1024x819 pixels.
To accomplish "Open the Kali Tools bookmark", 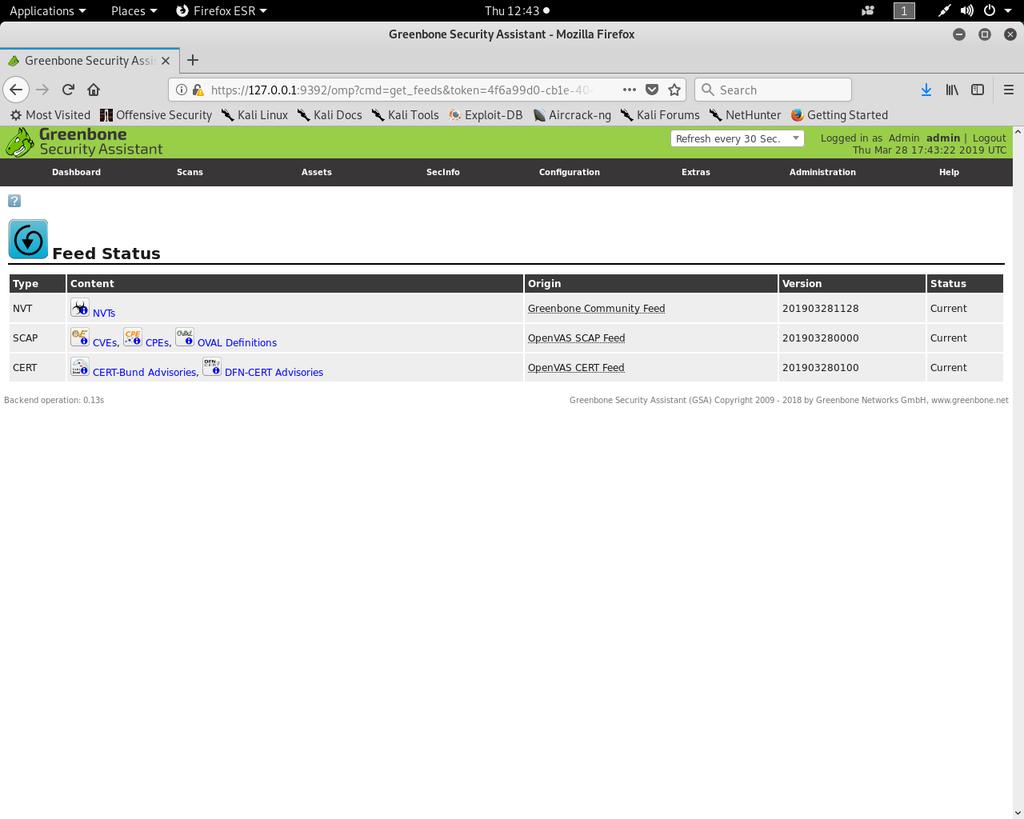I will tap(405, 115).
